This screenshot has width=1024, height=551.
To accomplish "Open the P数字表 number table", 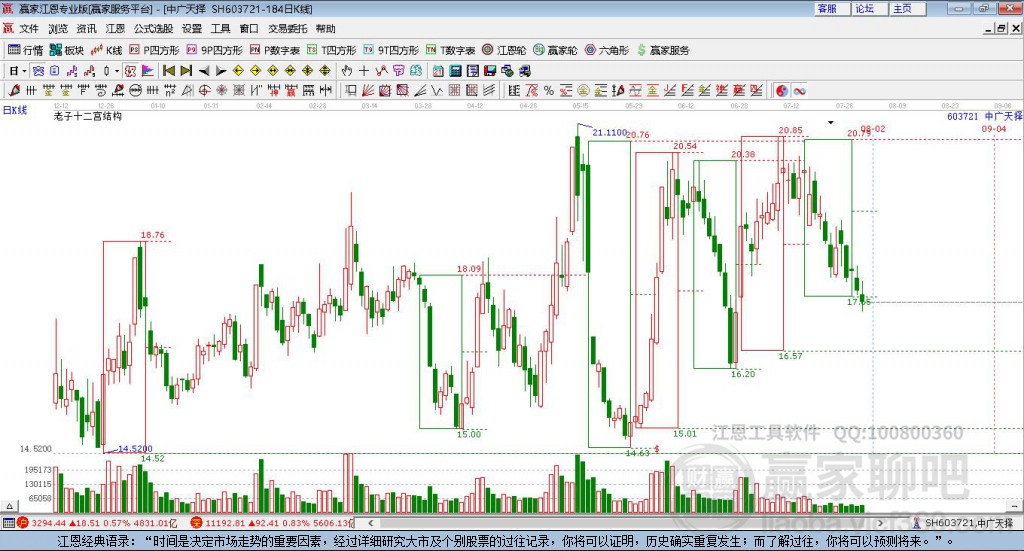I will (x=275, y=50).
